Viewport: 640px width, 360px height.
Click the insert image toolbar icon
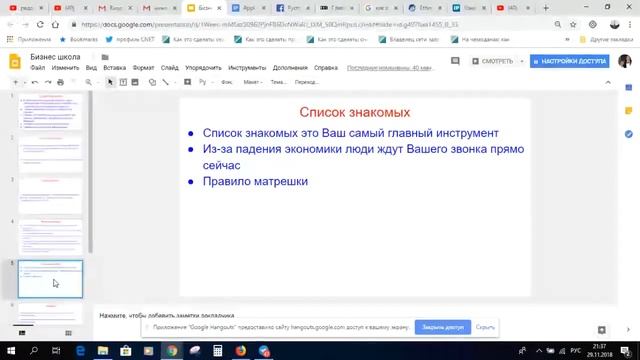[135, 82]
